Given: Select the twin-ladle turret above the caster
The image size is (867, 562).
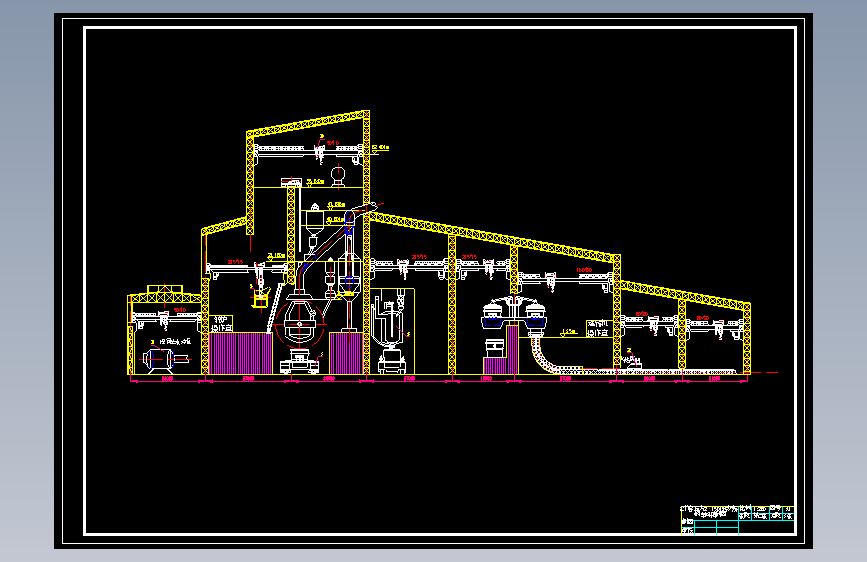Looking at the screenshot, I should click(x=514, y=315).
